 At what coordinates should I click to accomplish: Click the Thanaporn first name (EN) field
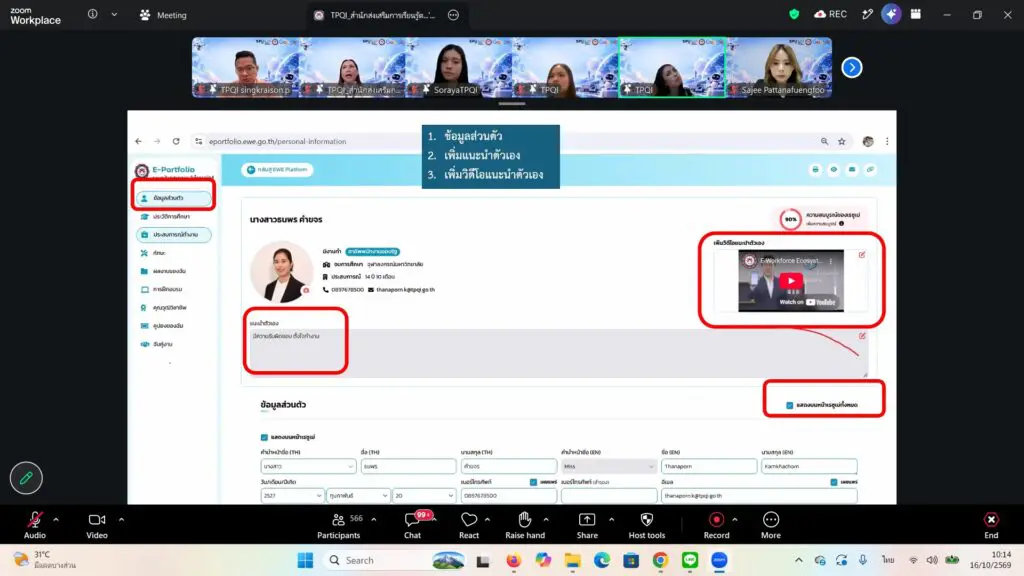709,466
